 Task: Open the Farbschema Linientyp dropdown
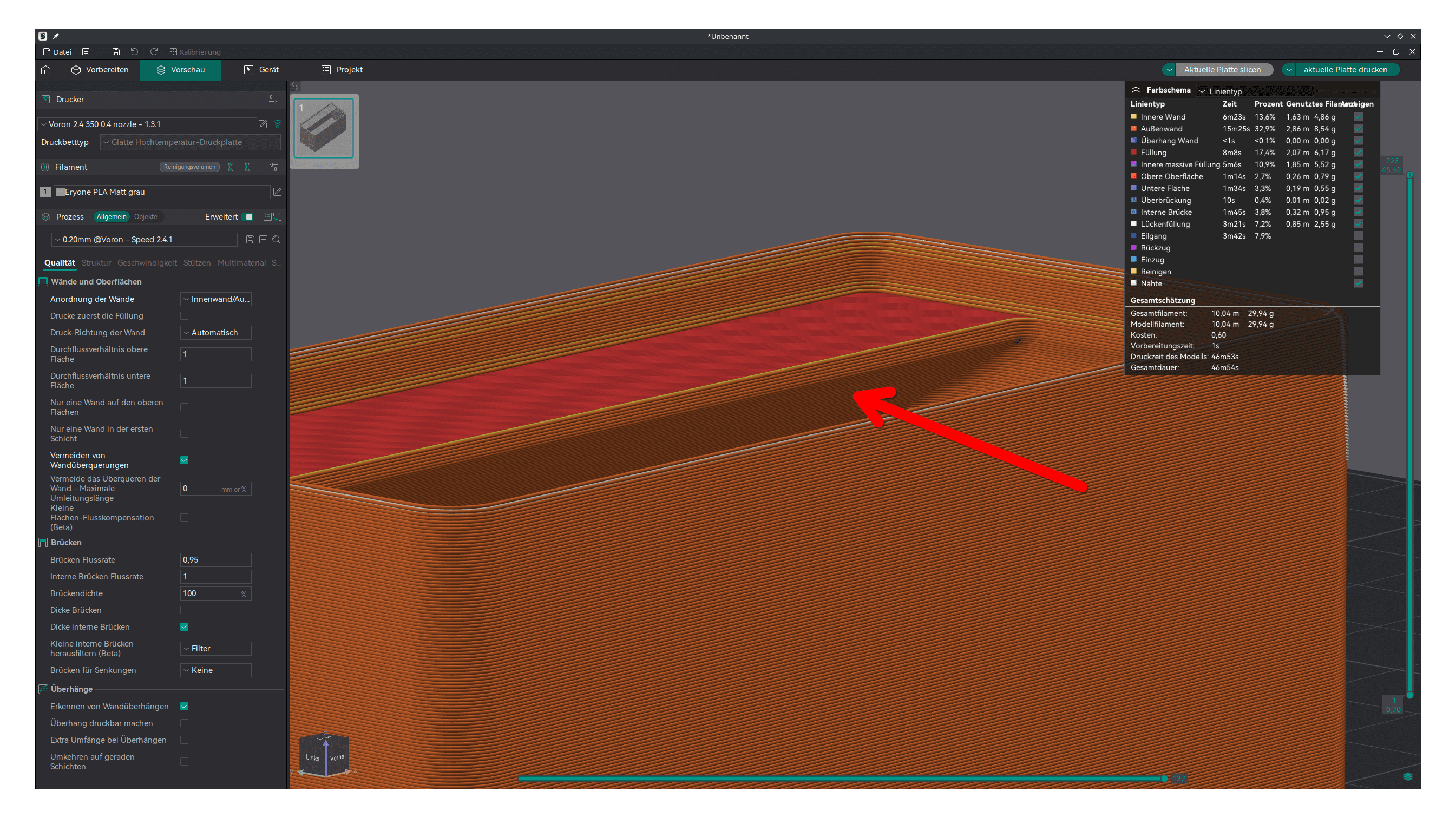point(1255,91)
